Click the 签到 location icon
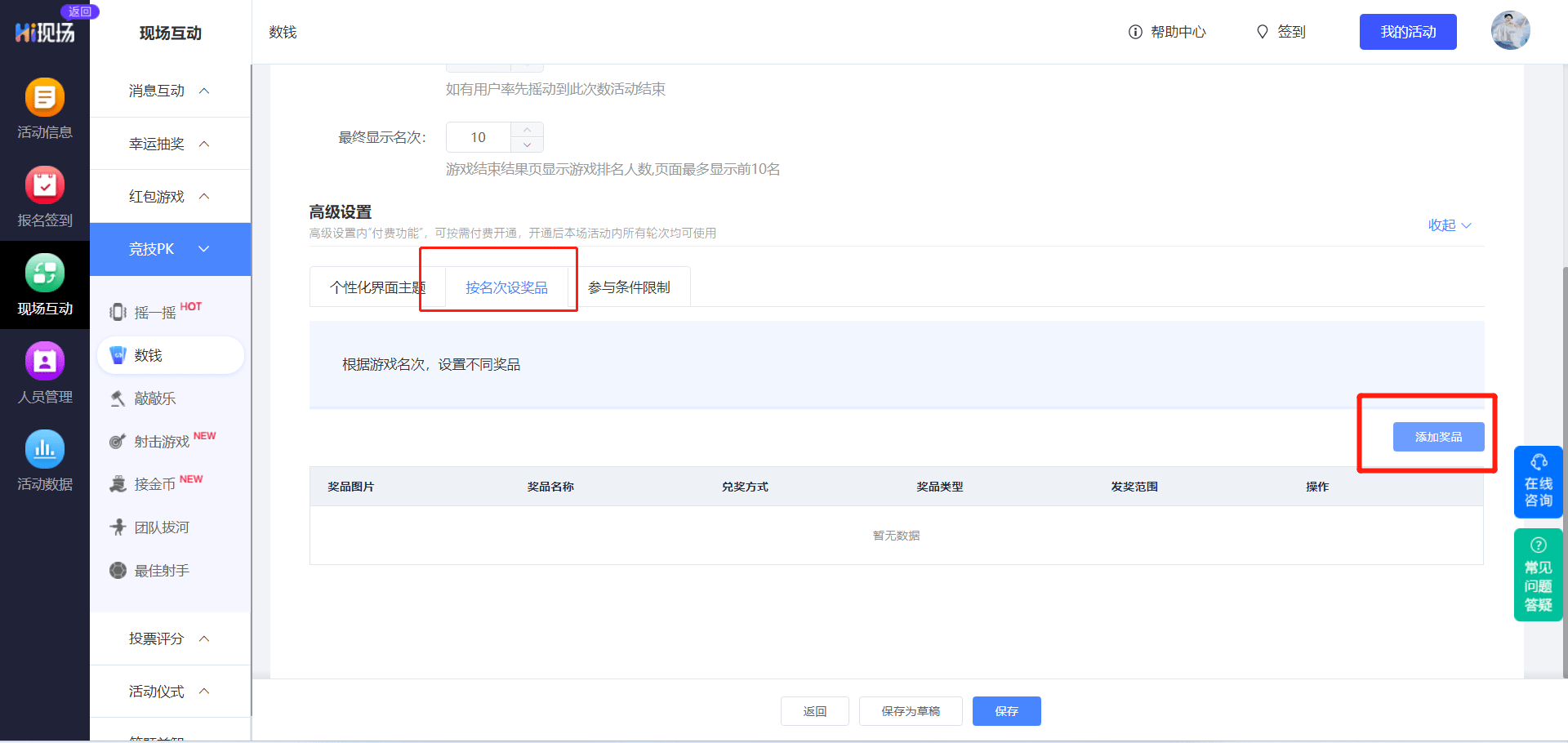 pyautogui.click(x=1263, y=32)
